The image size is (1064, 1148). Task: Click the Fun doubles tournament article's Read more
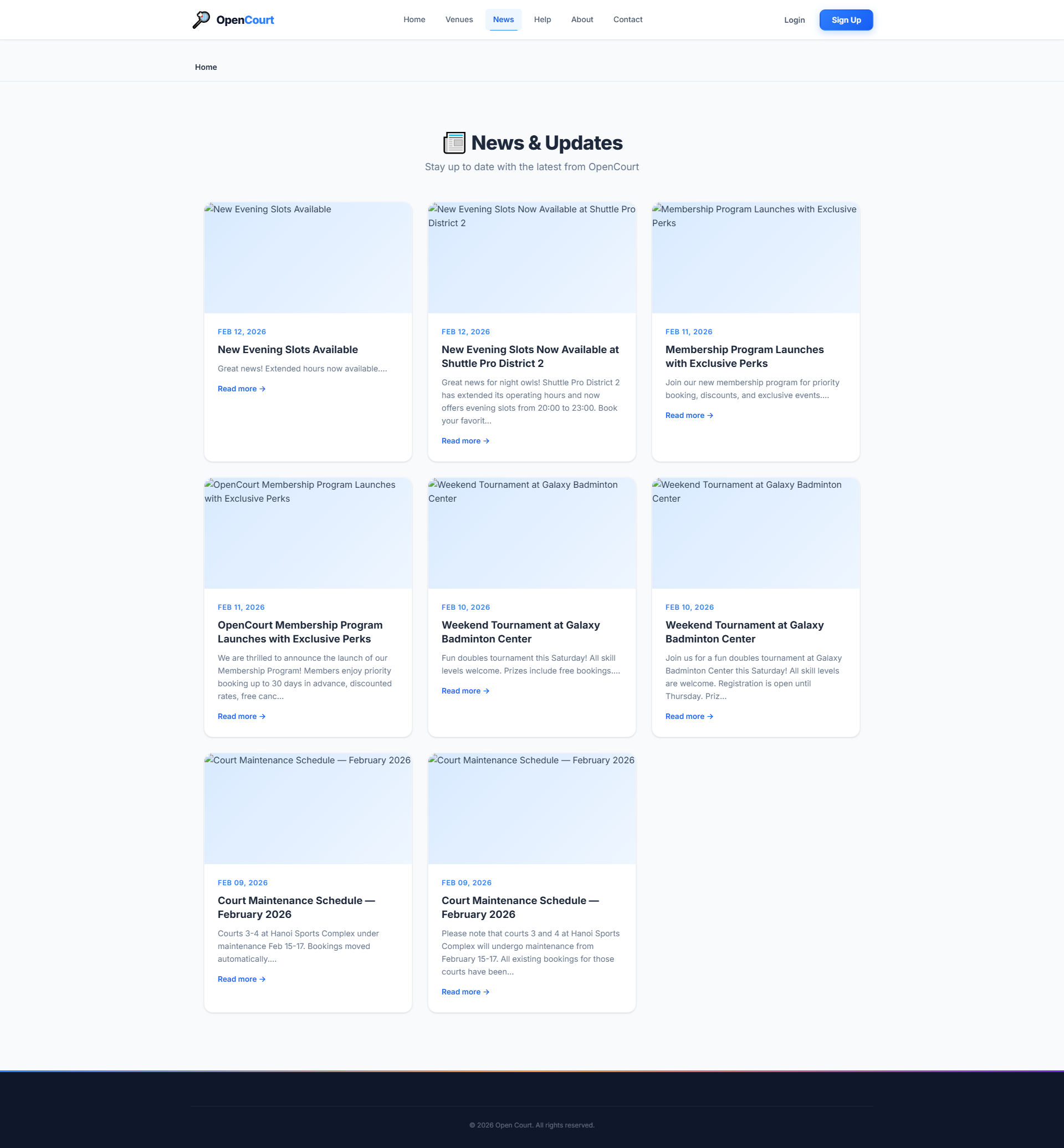coord(464,691)
